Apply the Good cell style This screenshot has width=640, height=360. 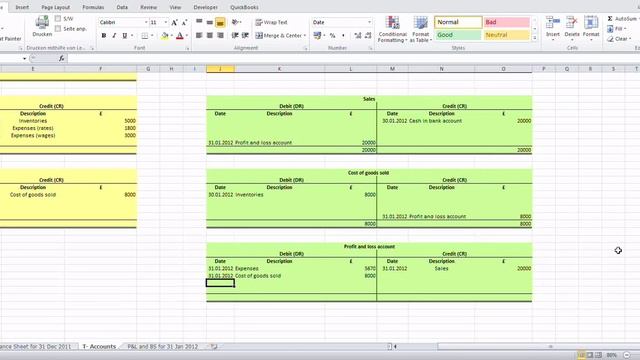click(x=458, y=35)
